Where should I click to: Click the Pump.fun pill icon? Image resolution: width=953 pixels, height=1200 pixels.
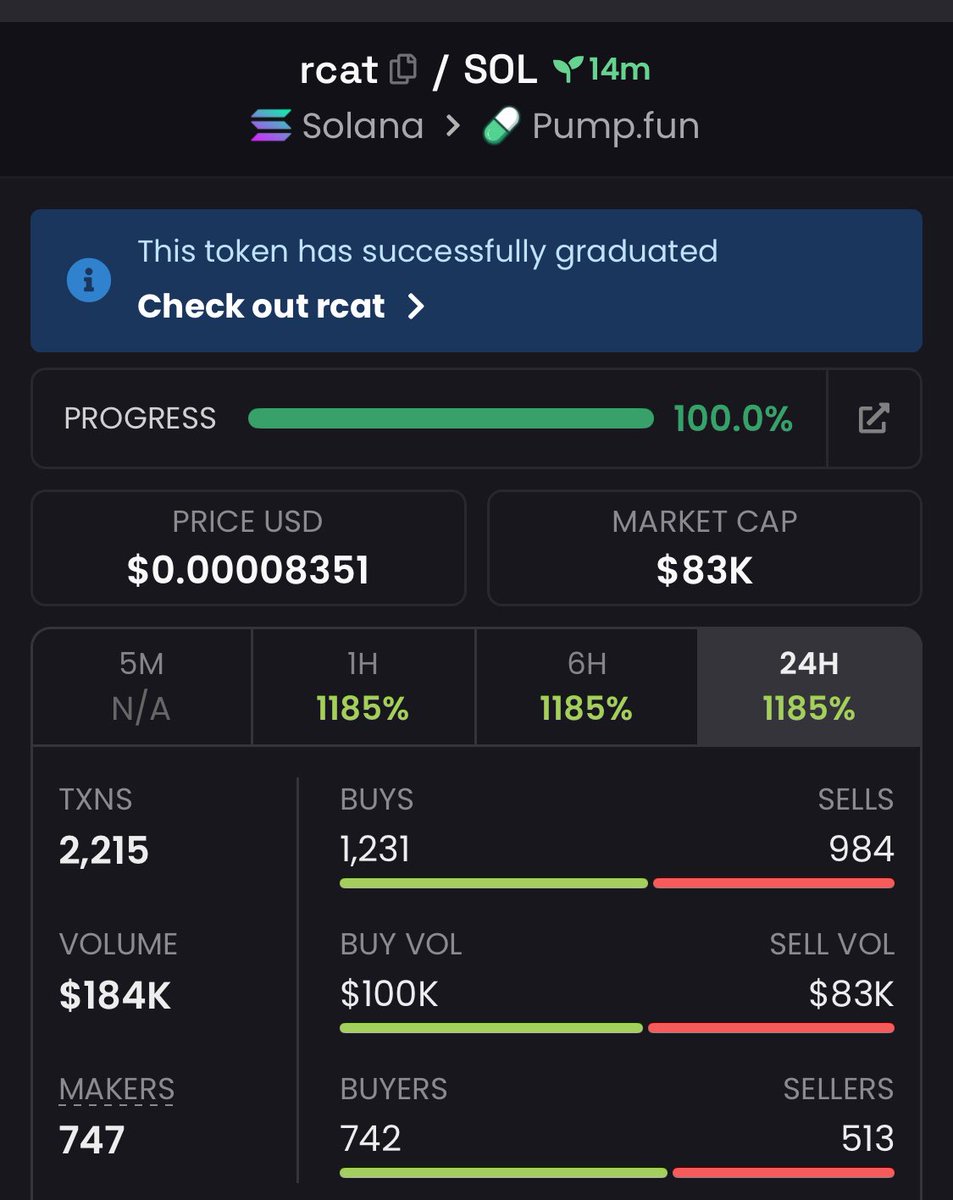501,126
